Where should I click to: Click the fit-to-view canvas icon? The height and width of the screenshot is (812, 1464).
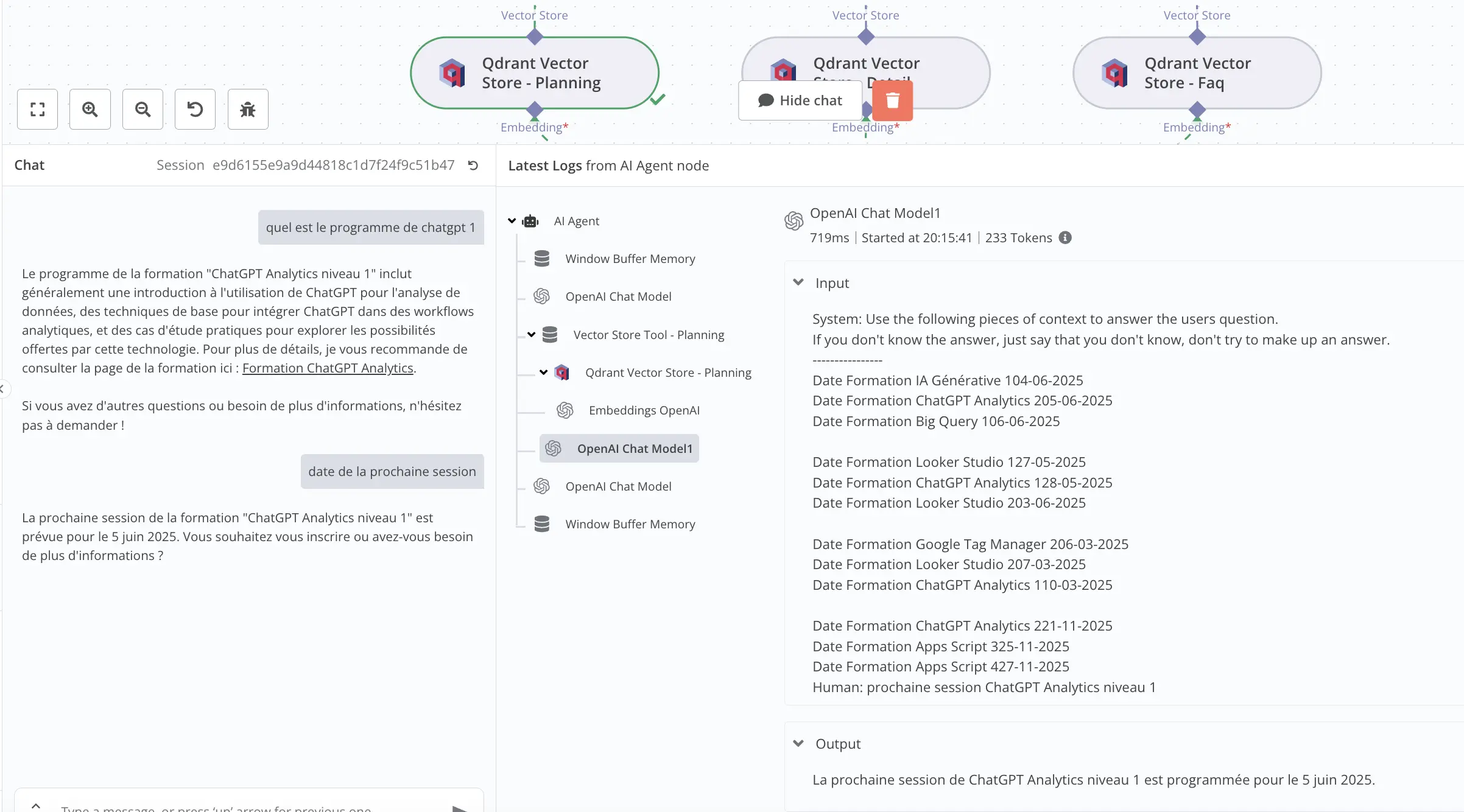pyautogui.click(x=38, y=110)
